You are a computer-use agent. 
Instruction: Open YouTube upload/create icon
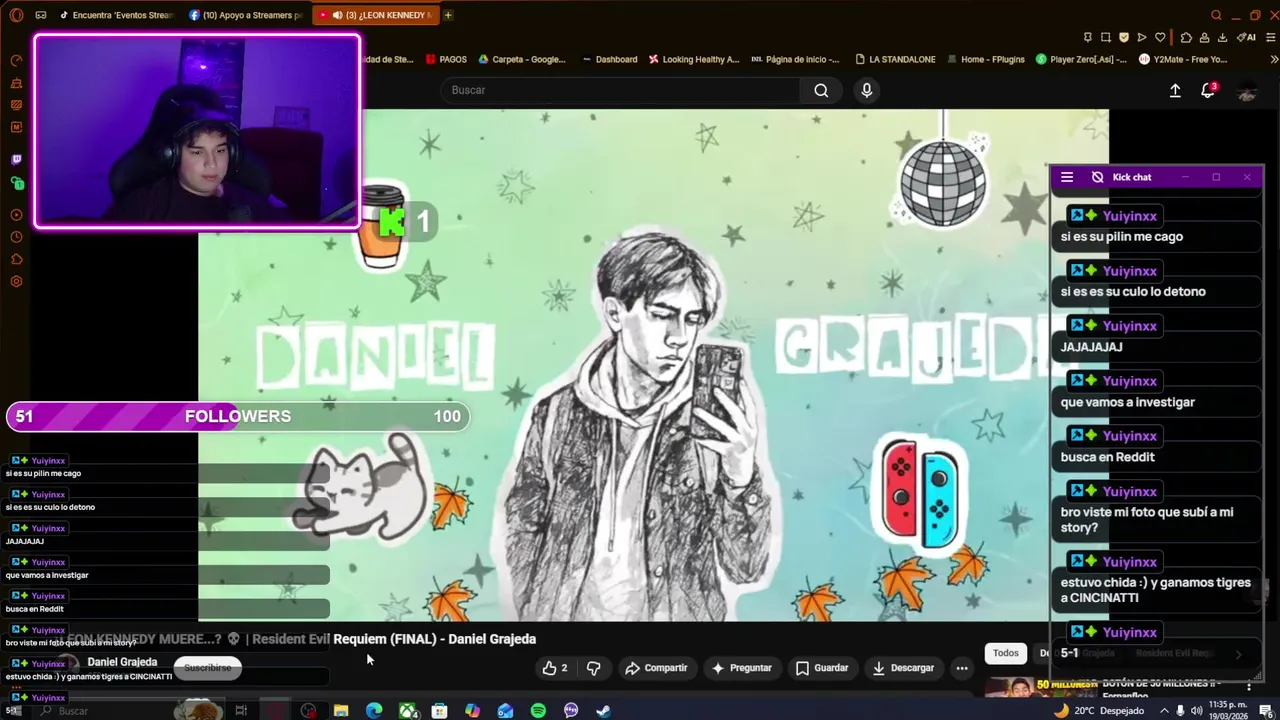tap(1175, 90)
